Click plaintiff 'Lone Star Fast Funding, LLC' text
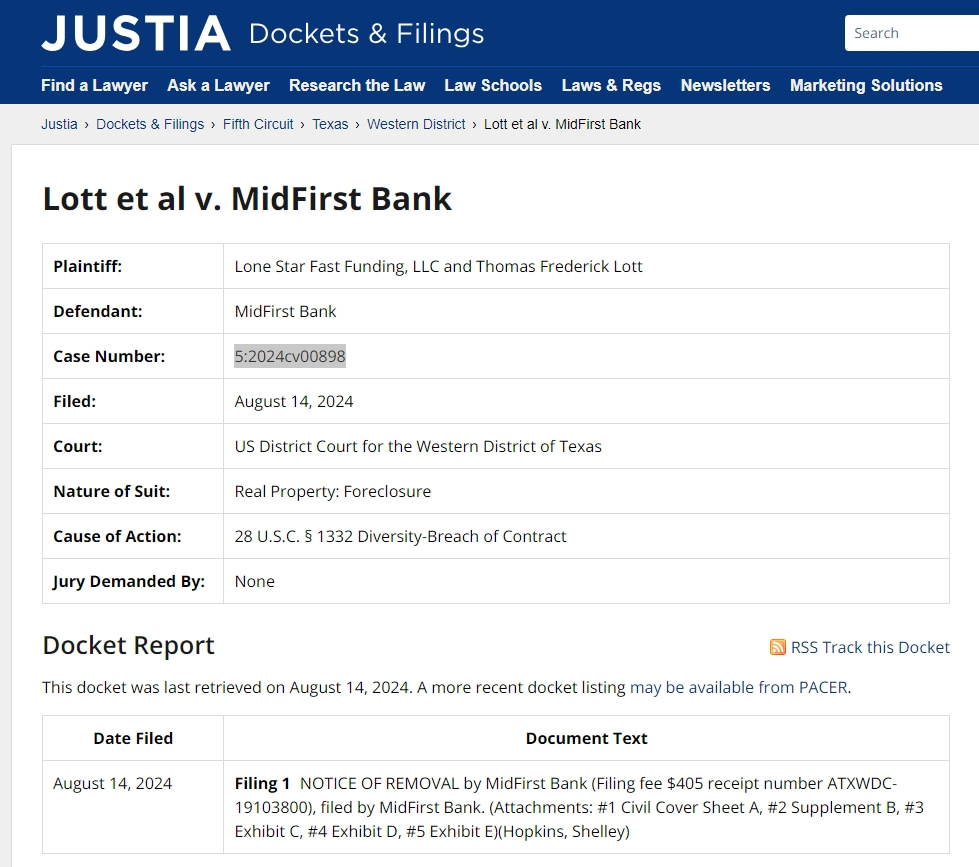 (337, 267)
